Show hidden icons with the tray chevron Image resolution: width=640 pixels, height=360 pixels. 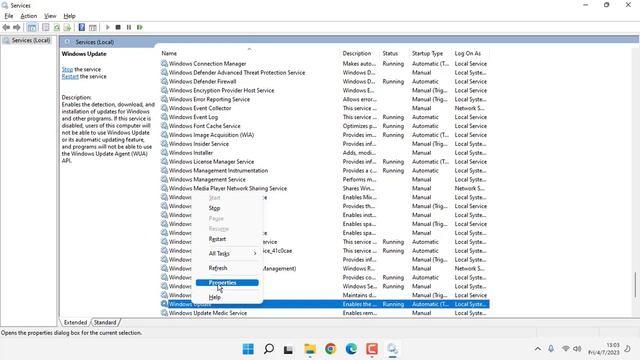coord(538,349)
